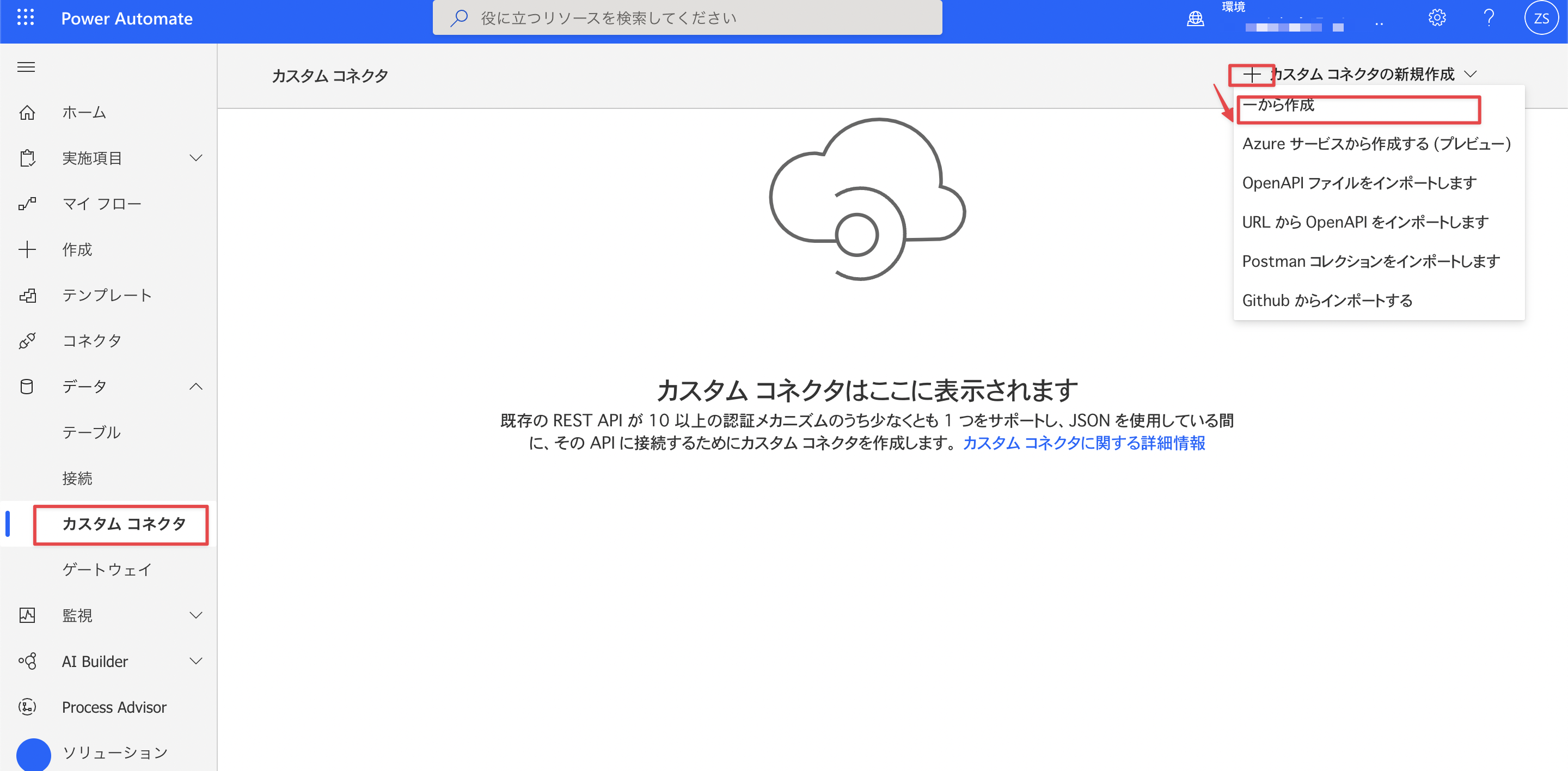The height and width of the screenshot is (771, 1568).
Task: Open Process Advisor in sidebar
Action: (x=114, y=707)
